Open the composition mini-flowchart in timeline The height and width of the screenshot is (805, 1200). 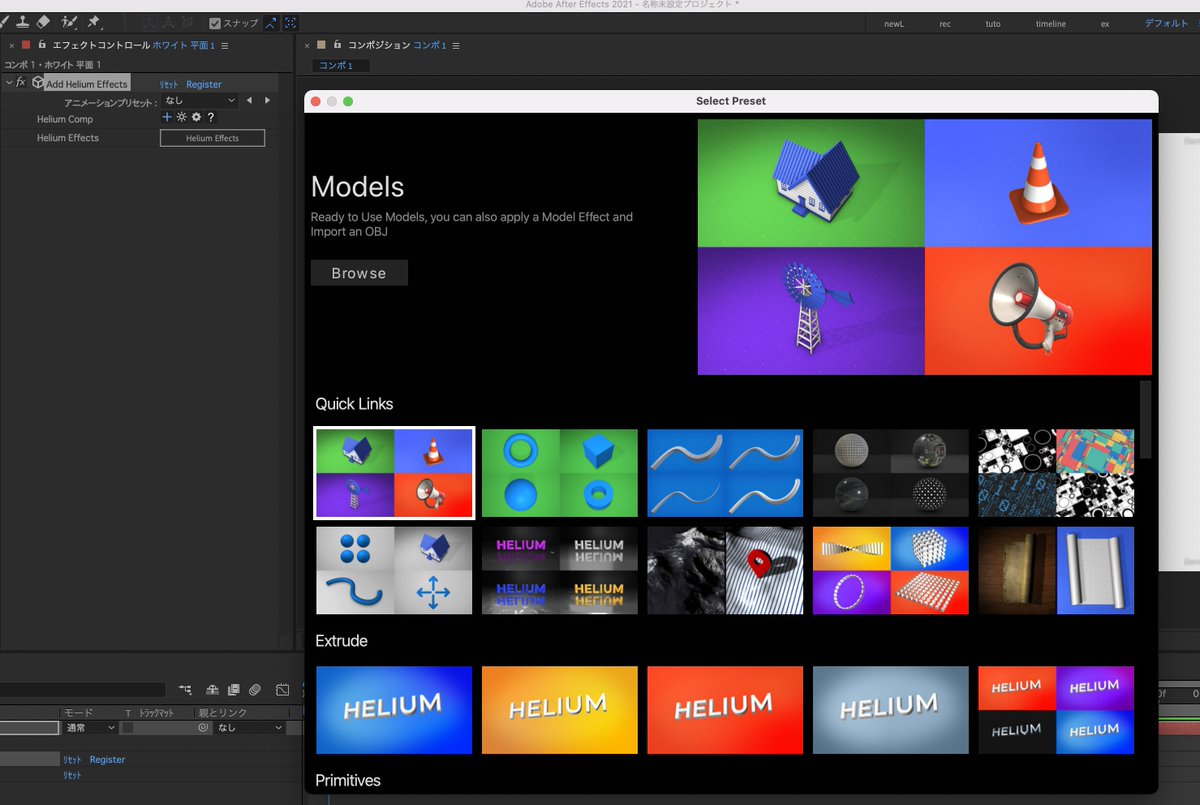[x=185, y=689]
